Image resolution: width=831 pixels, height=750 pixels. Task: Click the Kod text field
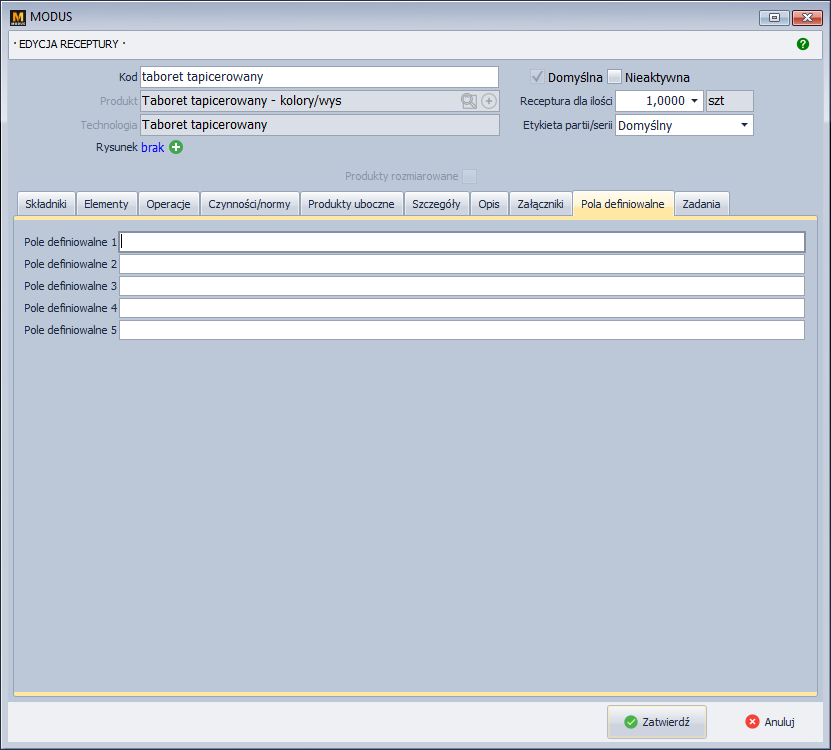pos(318,77)
